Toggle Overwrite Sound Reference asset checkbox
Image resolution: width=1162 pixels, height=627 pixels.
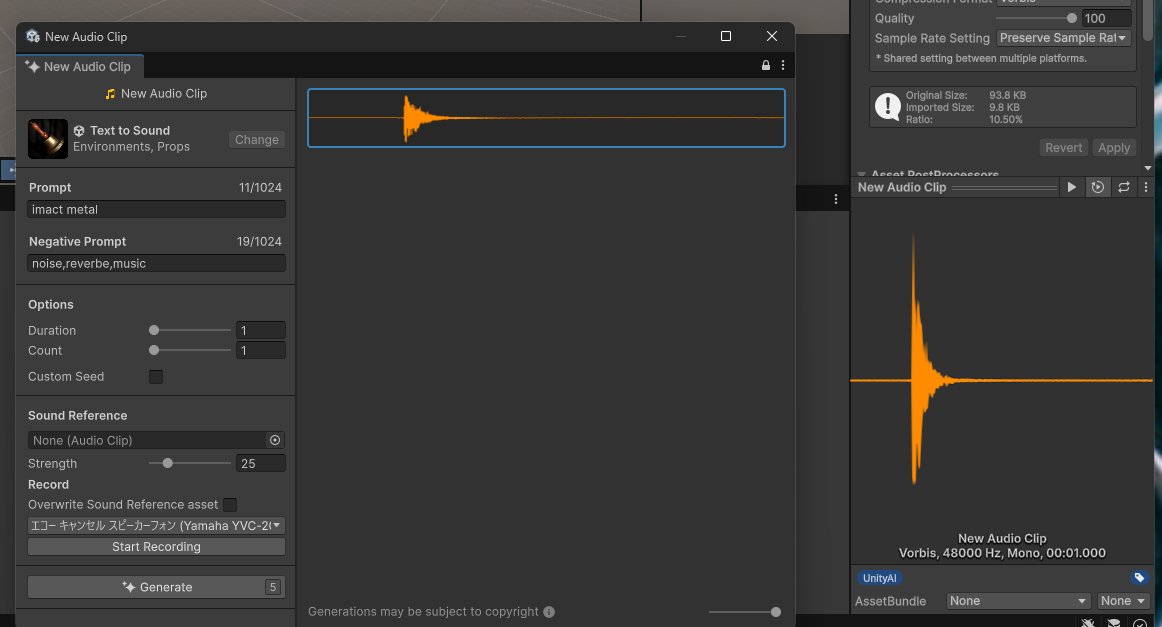[230, 505]
